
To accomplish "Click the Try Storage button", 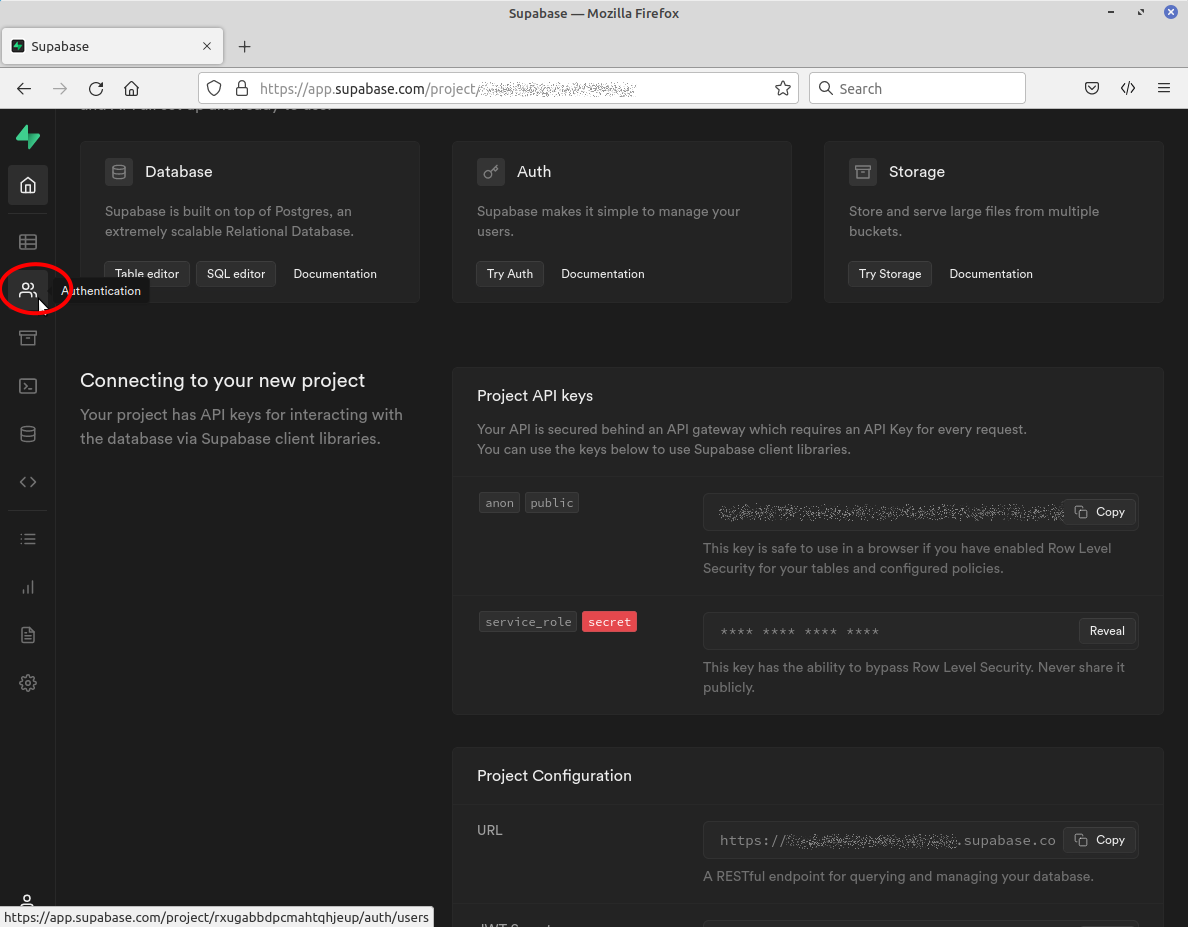I will point(889,274).
